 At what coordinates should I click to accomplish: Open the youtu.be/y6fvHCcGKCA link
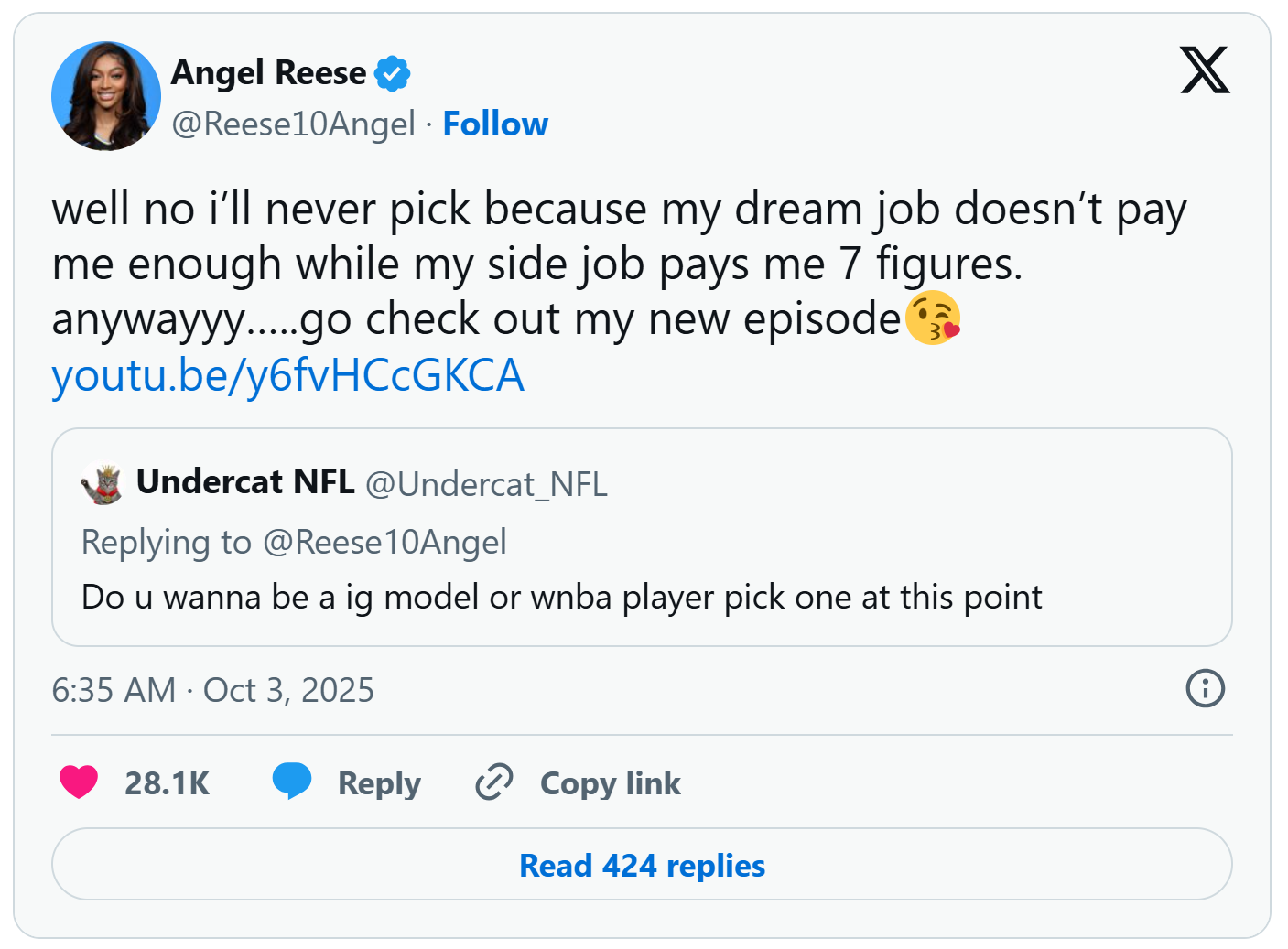click(x=288, y=375)
